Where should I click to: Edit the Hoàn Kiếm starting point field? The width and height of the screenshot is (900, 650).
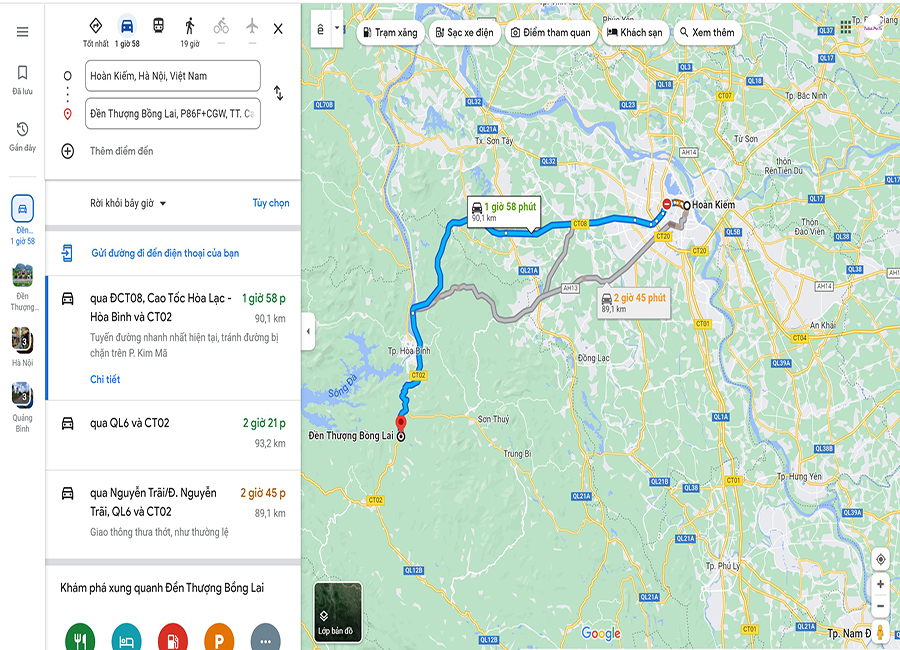point(173,76)
